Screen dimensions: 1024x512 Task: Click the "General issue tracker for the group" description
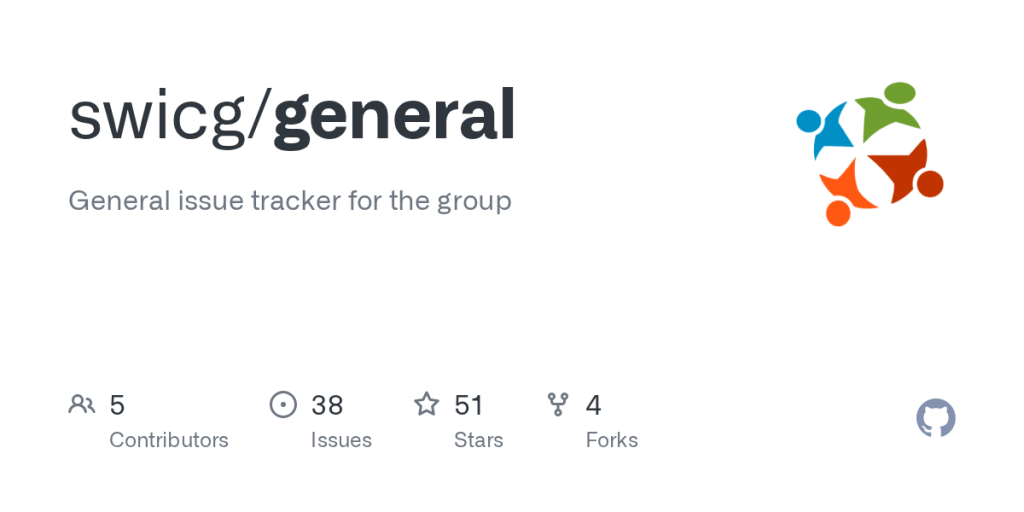tap(290, 201)
